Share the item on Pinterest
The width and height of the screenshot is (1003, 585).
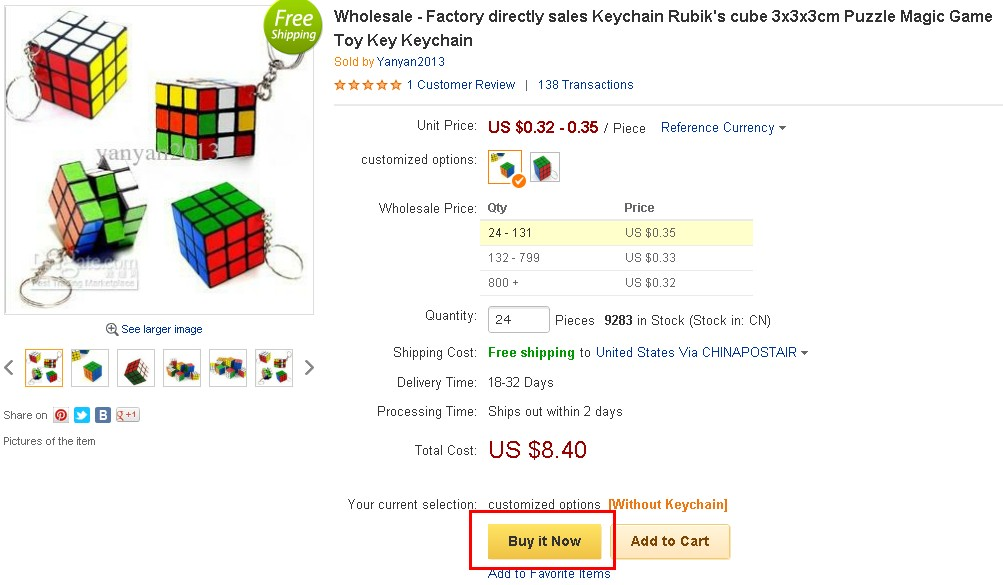click(62, 415)
